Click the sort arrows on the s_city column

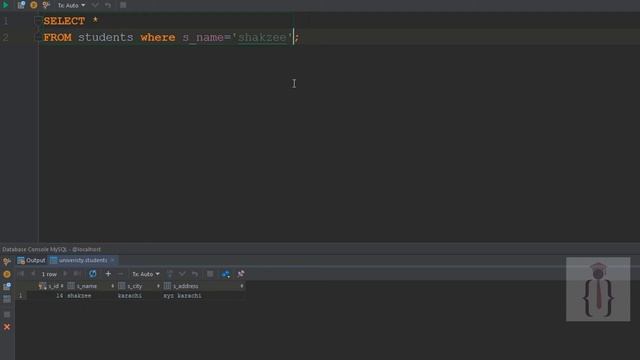(x=158, y=286)
